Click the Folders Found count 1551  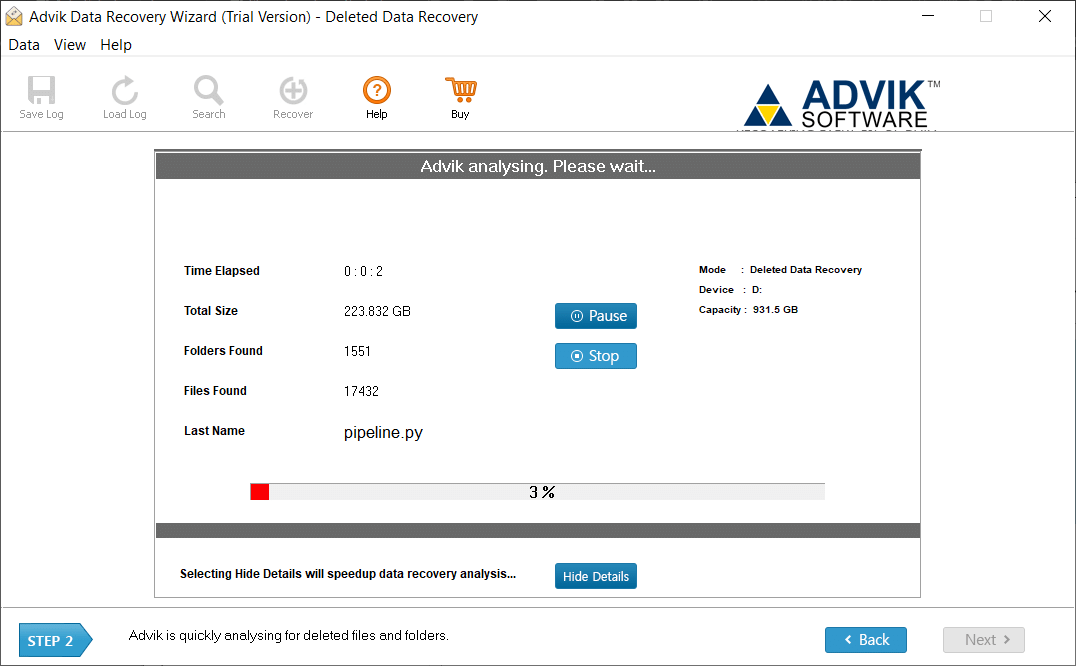pyautogui.click(x=357, y=351)
